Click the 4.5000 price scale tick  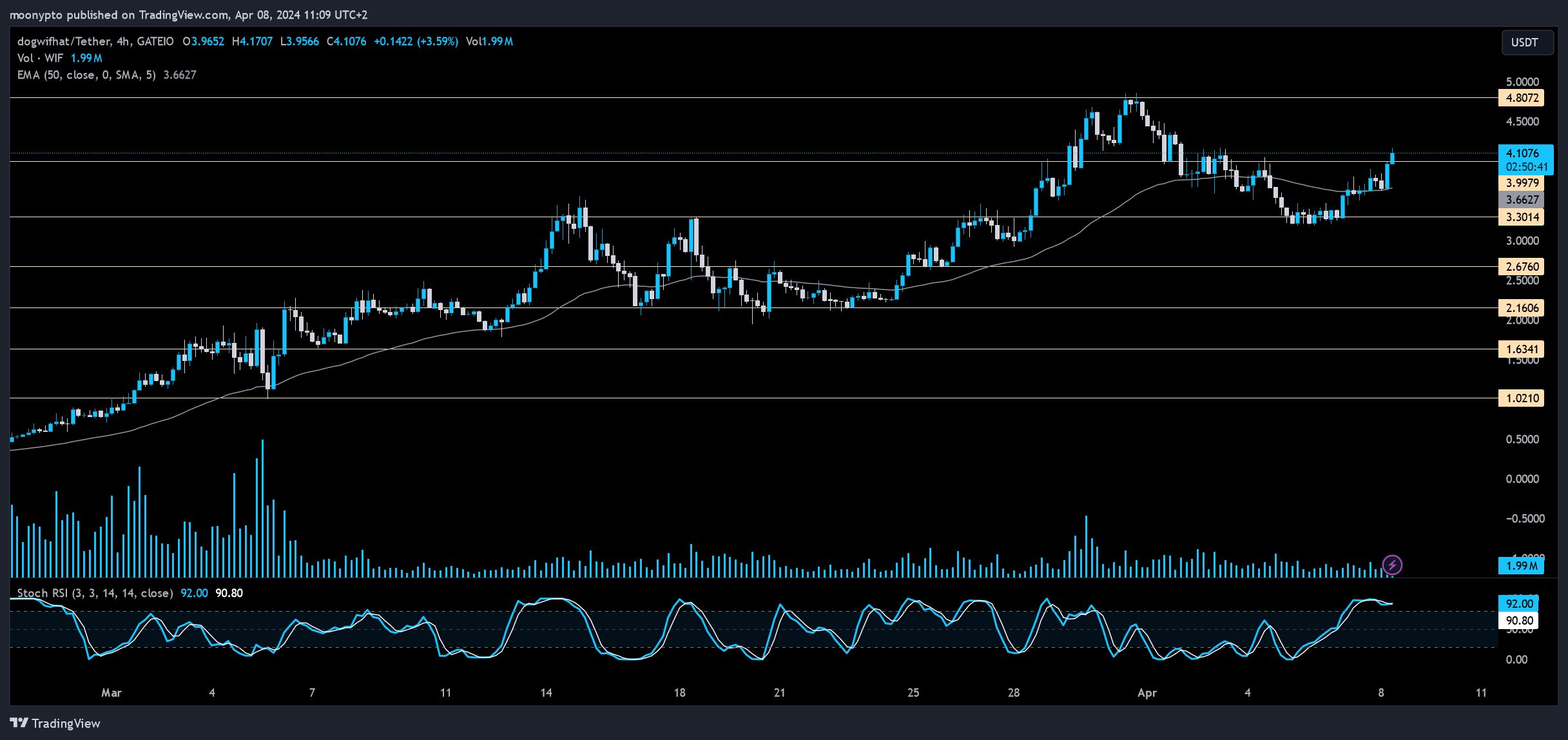point(1522,122)
